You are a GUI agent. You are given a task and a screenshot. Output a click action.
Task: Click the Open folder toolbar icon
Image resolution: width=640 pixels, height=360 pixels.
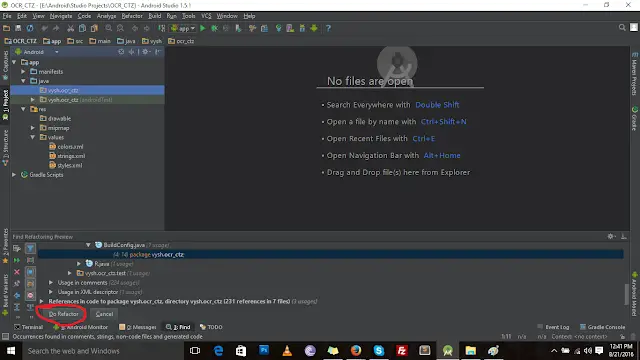7,28
